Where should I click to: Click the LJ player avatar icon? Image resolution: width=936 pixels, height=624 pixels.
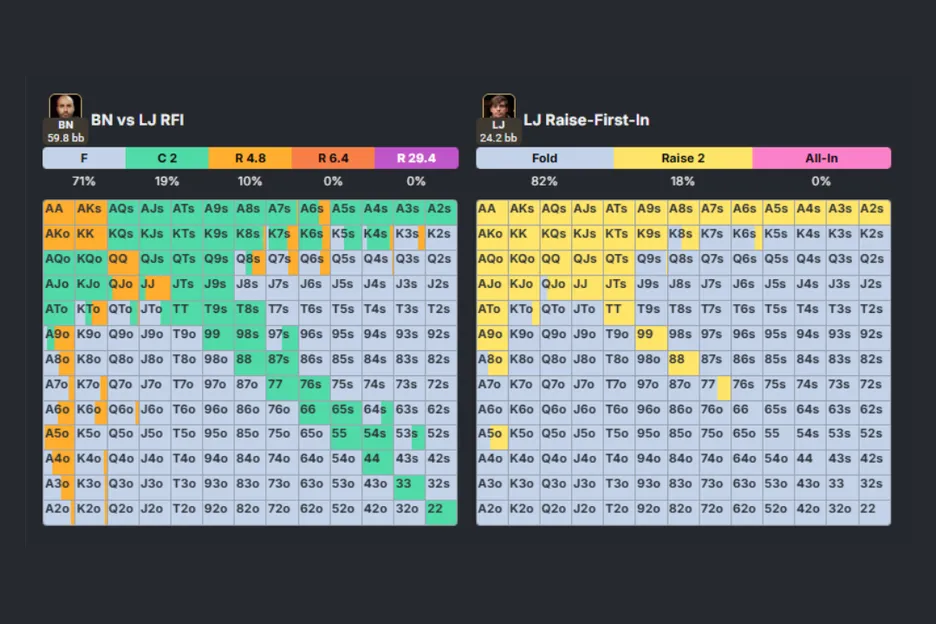pos(498,109)
